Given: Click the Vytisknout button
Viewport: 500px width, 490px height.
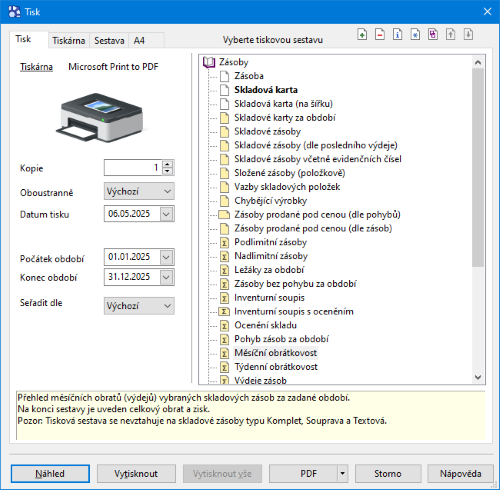Looking at the screenshot, I should click(136, 473).
